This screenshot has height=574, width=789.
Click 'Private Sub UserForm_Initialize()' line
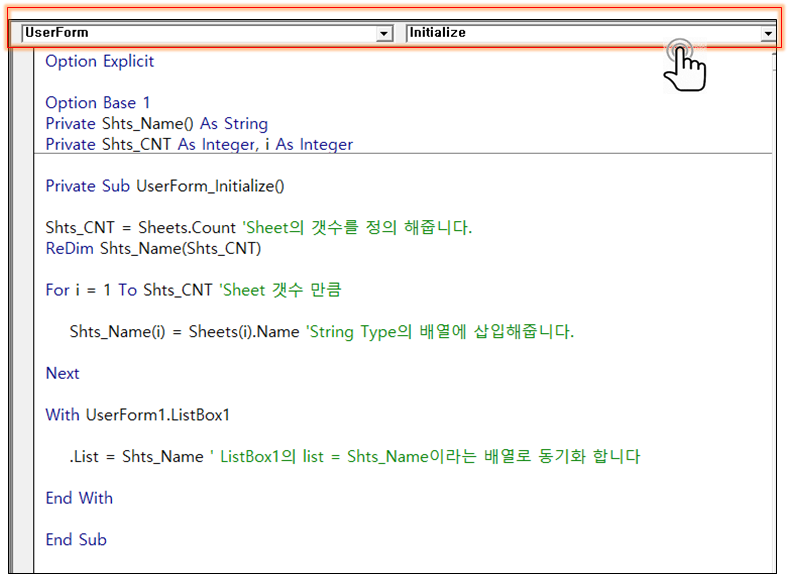click(x=165, y=186)
